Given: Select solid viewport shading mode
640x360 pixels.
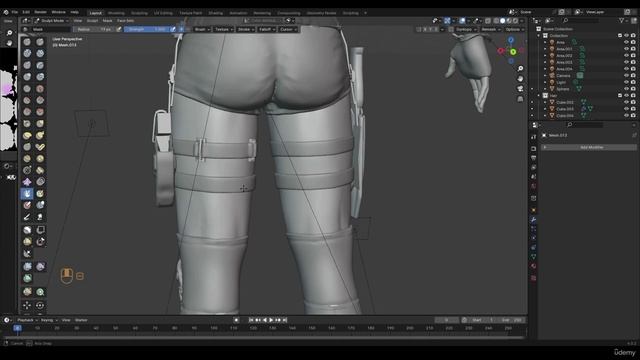Looking at the screenshot, I should [x=502, y=20].
